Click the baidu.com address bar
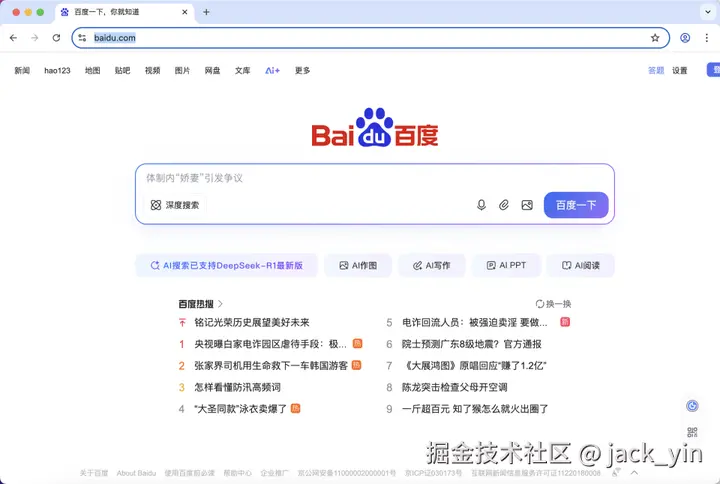The width and height of the screenshot is (720, 484). pos(370,38)
